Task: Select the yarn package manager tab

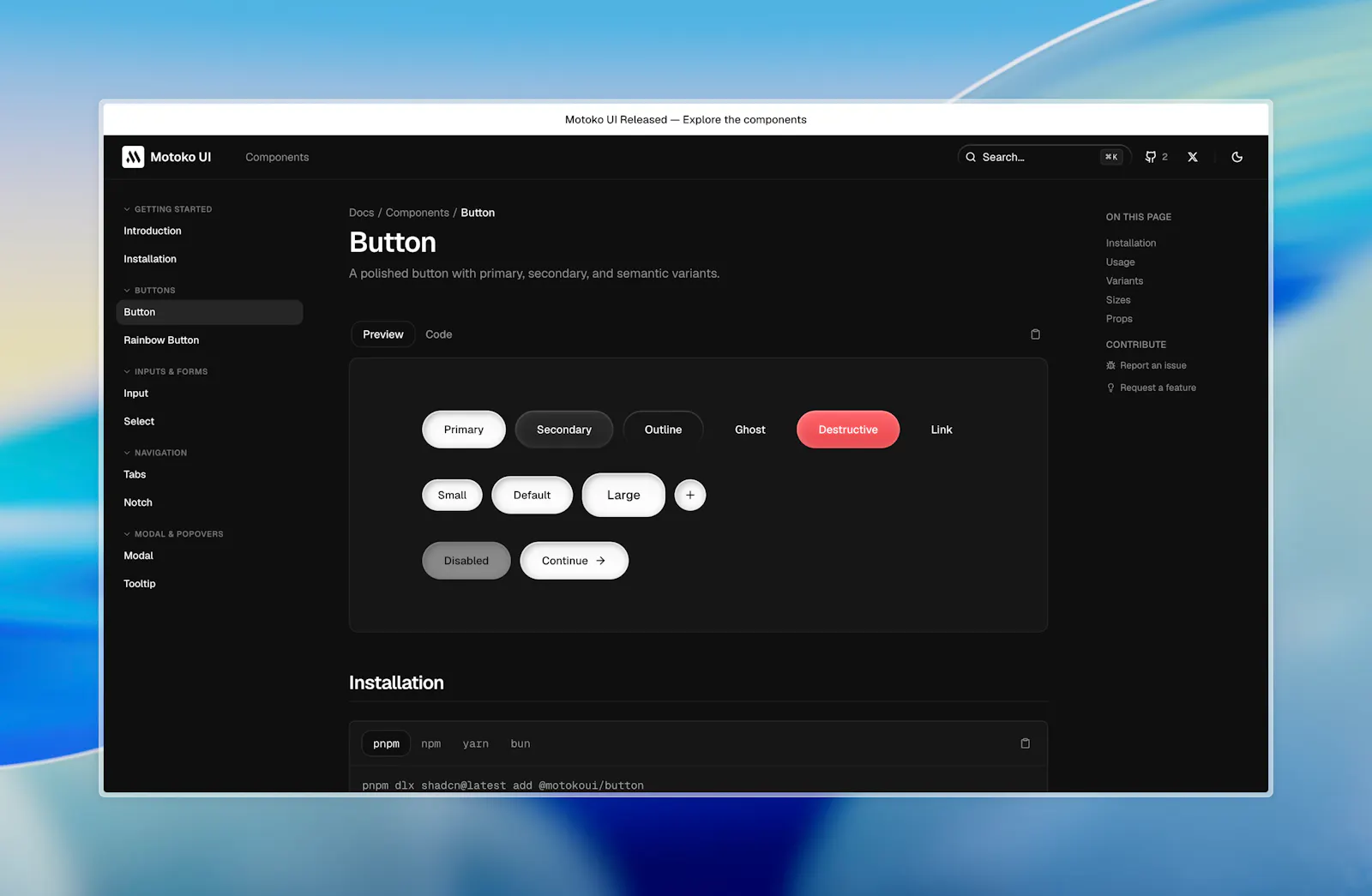Action: click(476, 743)
